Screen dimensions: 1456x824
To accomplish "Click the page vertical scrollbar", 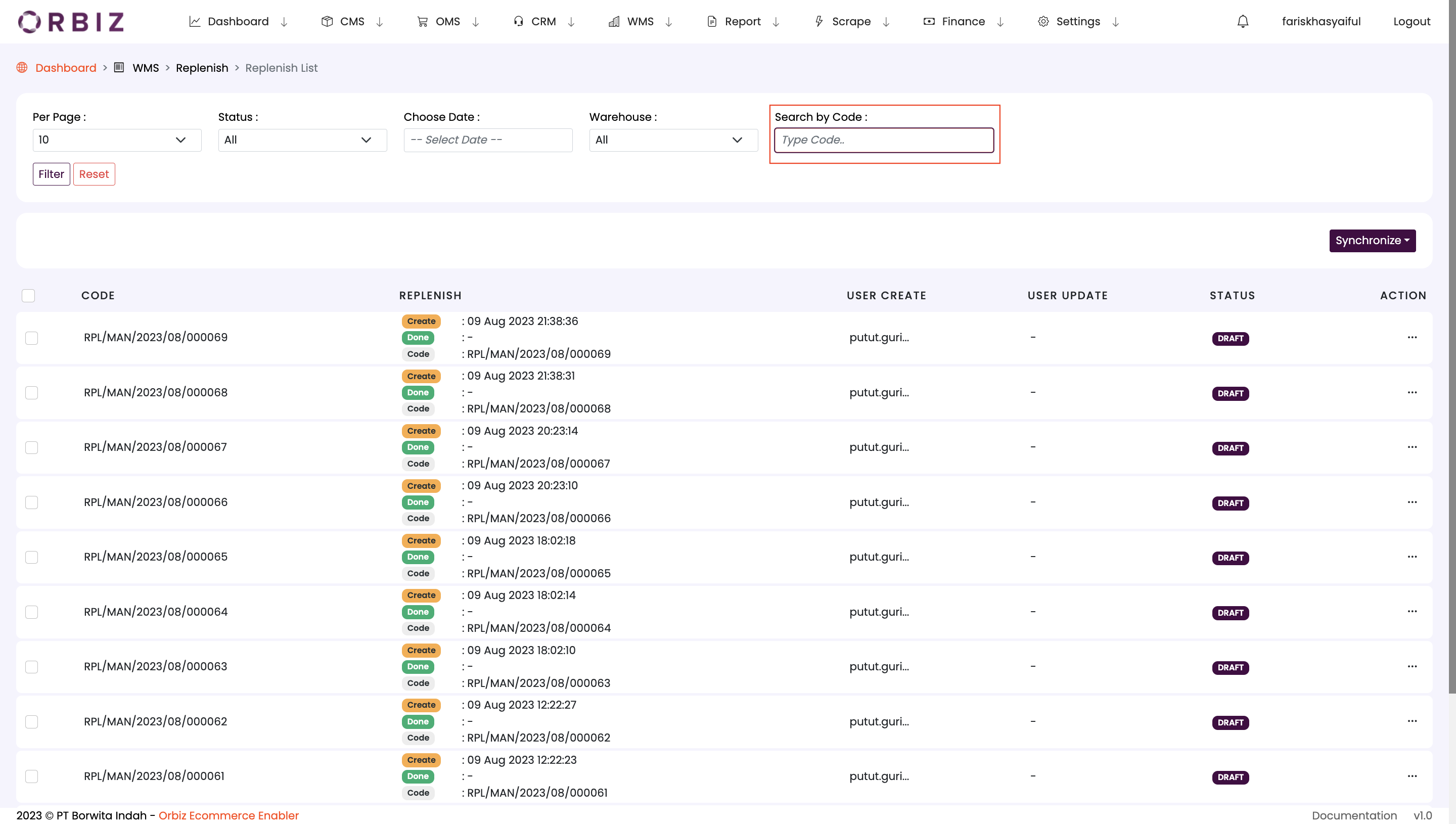I will coord(1451,347).
